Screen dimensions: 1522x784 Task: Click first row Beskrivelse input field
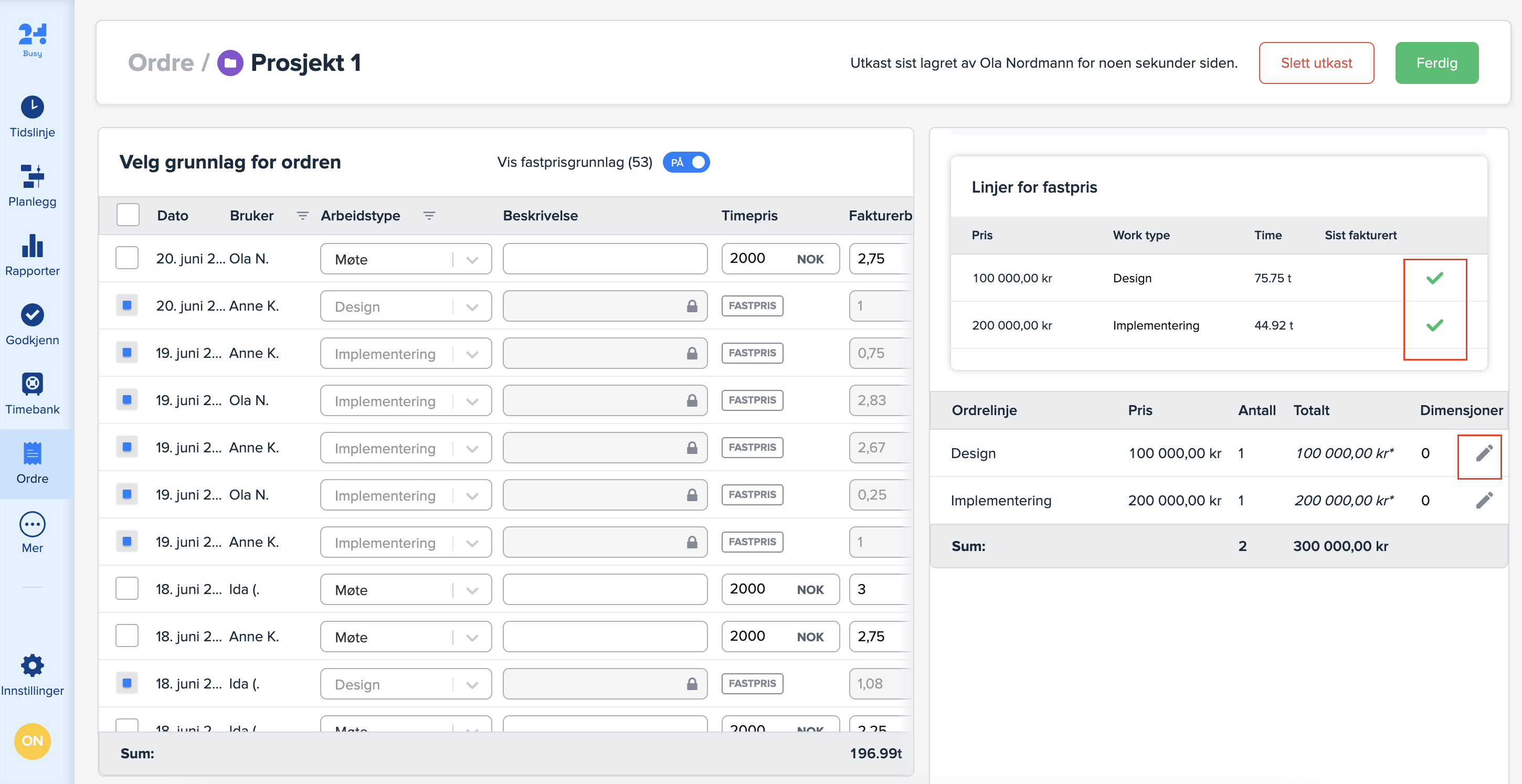605,259
